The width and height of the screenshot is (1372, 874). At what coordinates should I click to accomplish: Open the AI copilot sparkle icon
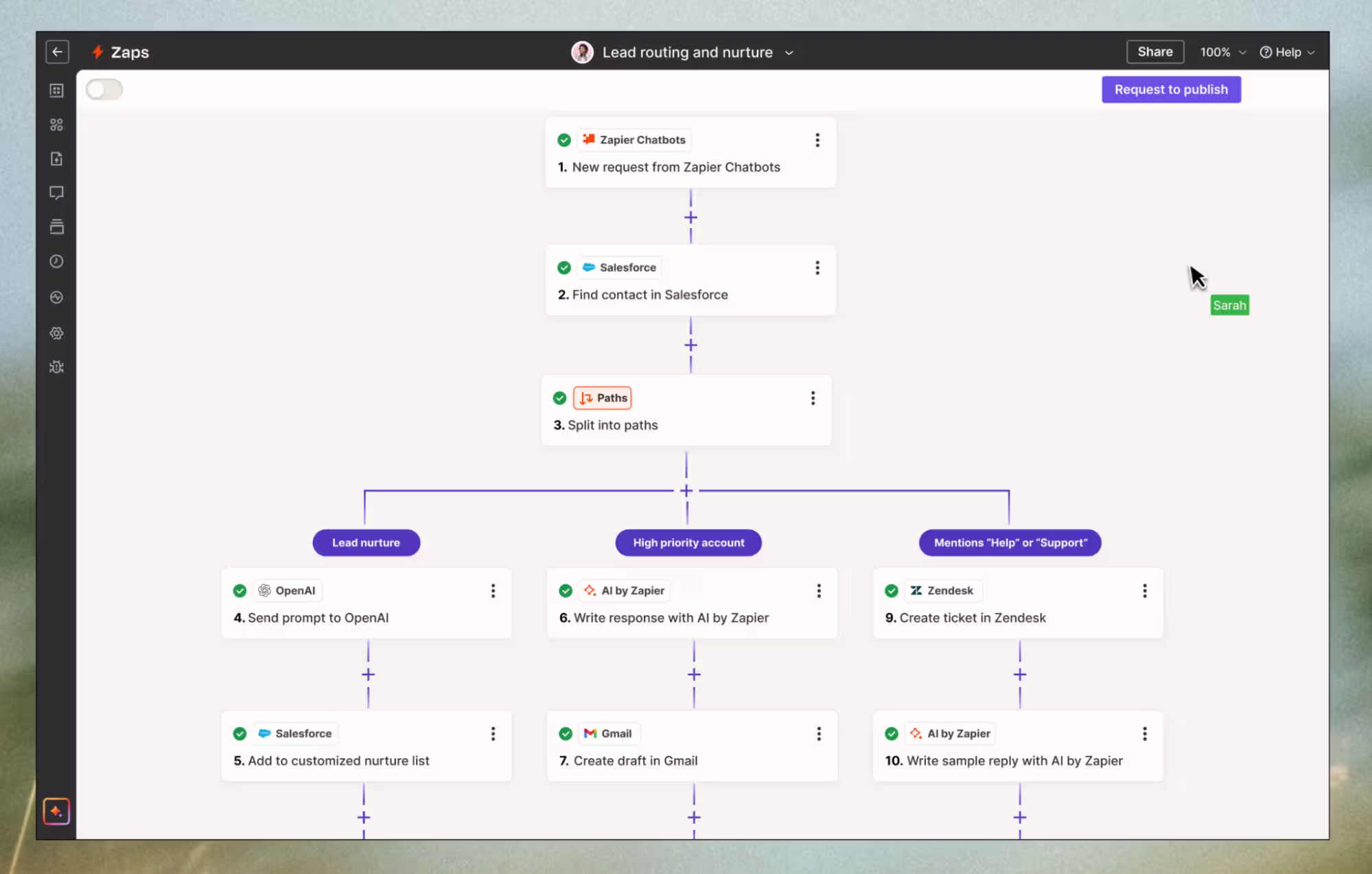(56, 812)
